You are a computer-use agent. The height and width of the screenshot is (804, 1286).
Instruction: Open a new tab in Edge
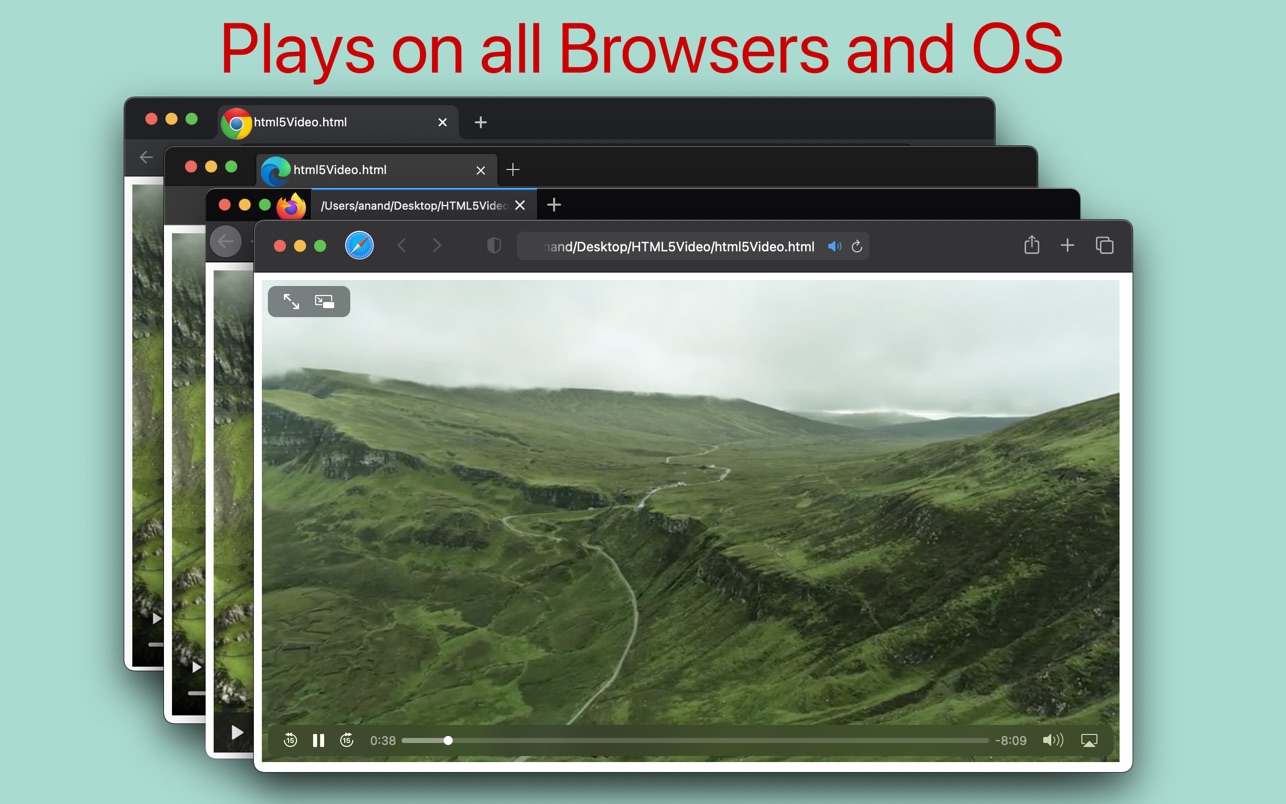[x=513, y=170]
